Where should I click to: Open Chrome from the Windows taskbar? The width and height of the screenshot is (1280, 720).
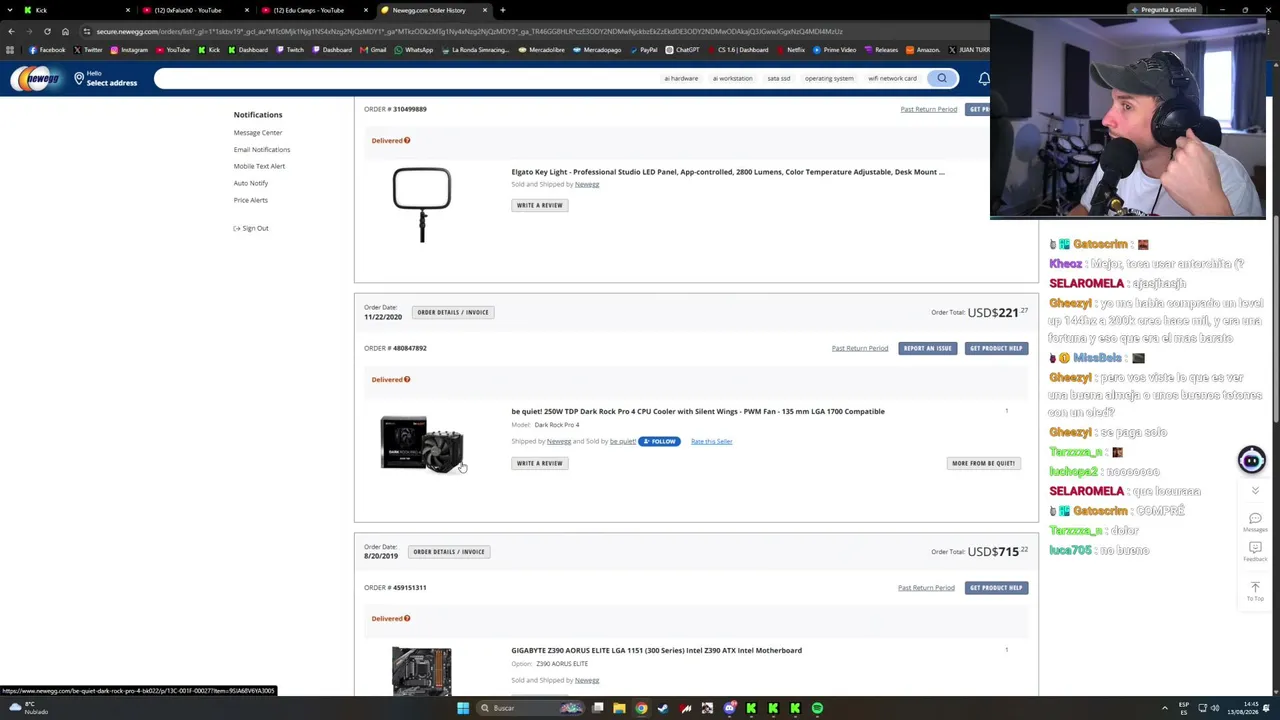pyautogui.click(x=641, y=708)
